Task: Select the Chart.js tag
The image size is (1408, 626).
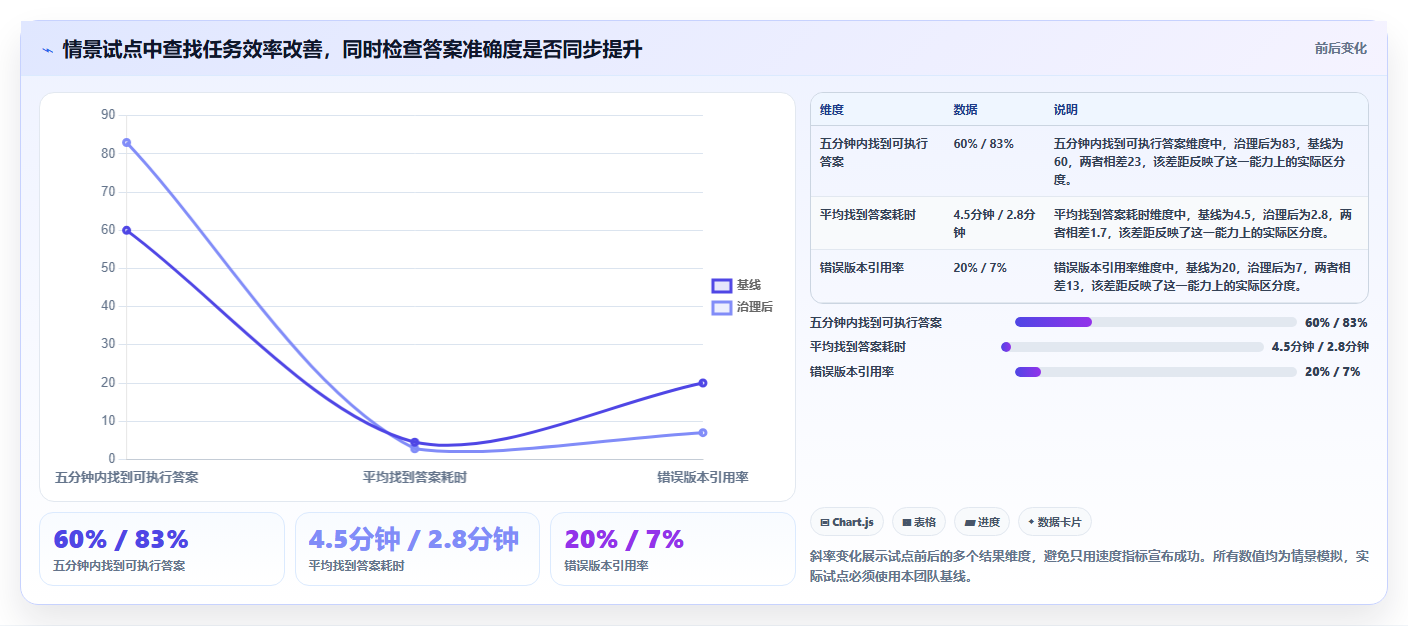Action: [x=847, y=522]
